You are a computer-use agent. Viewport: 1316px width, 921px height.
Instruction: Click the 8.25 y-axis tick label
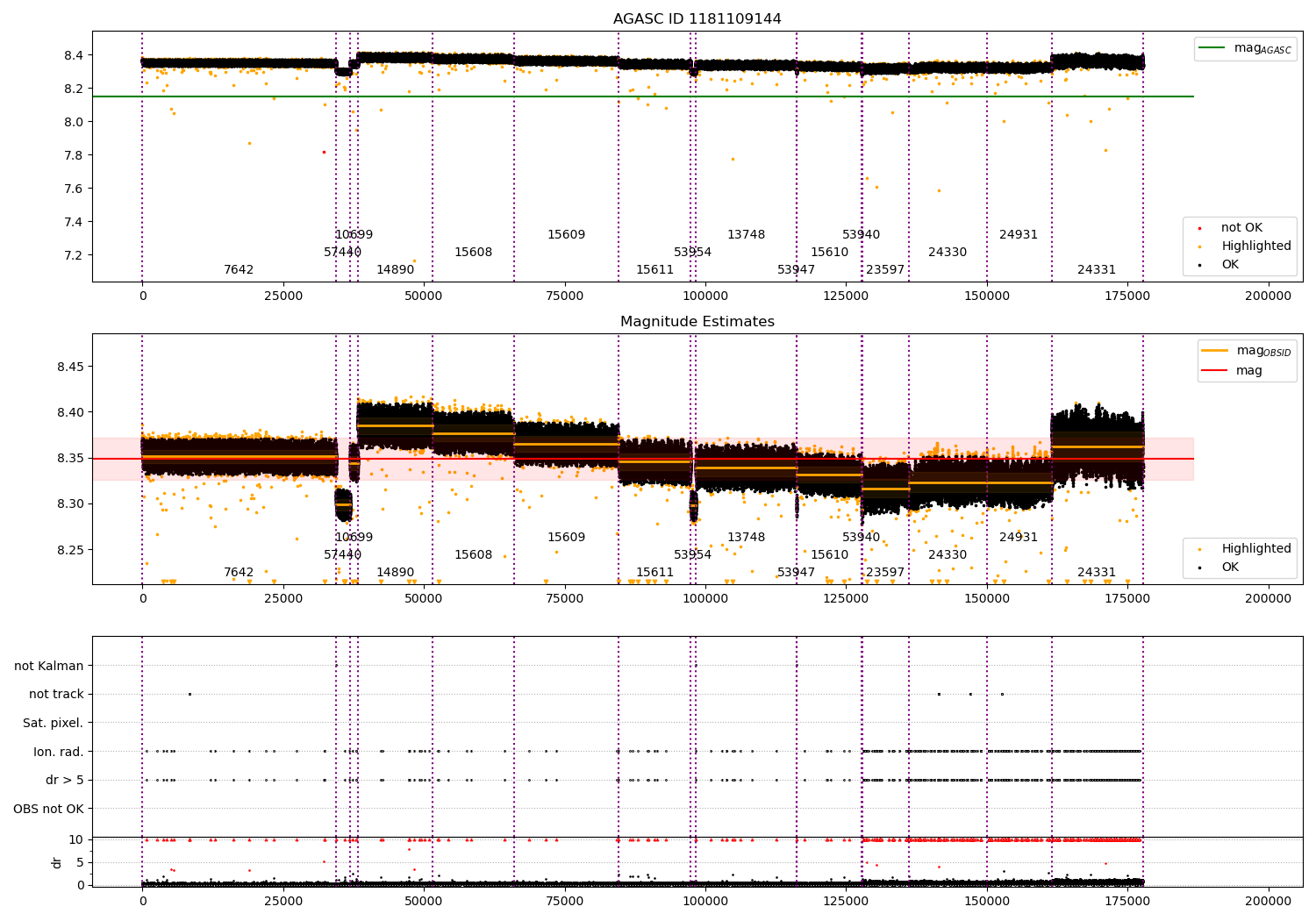click(x=70, y=550)
